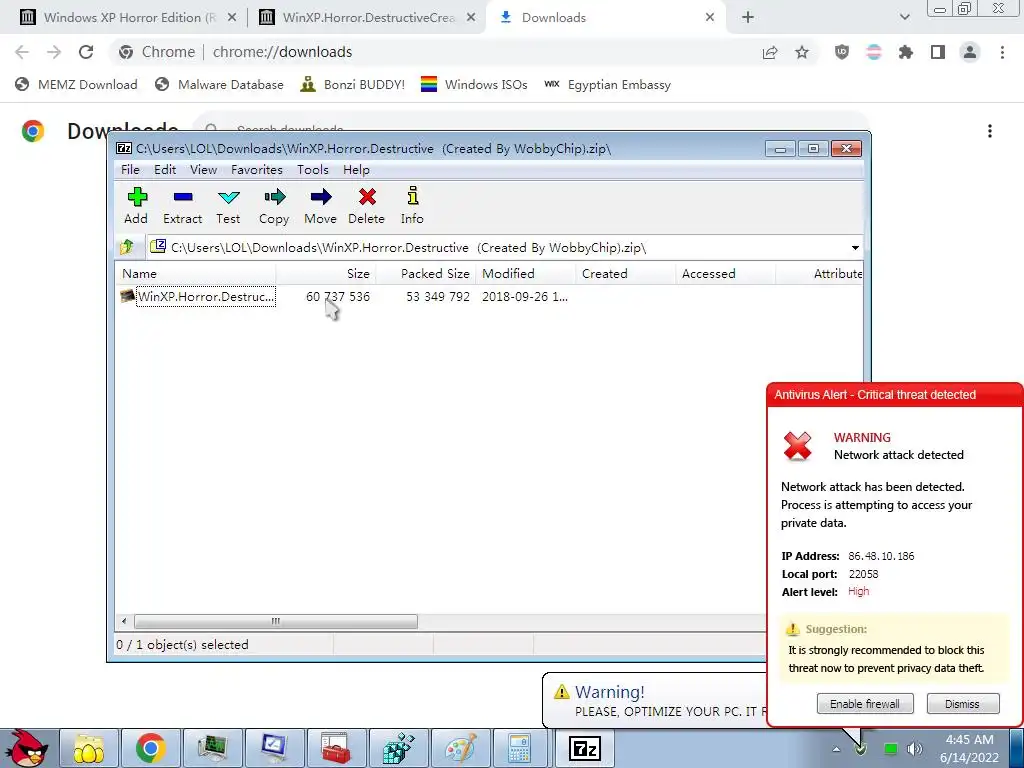Open the Edit menu in 7-Zip
Screen dimensions: 1024x768
click(165, 170)
